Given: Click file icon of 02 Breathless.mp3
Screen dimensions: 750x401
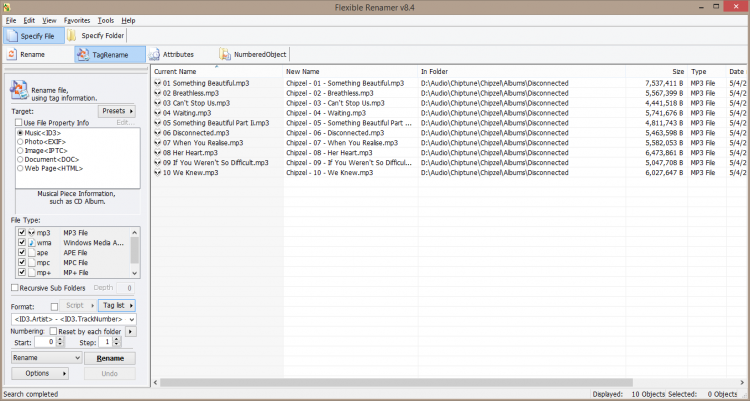Looking at the screenshot, I should coord(157,93).
